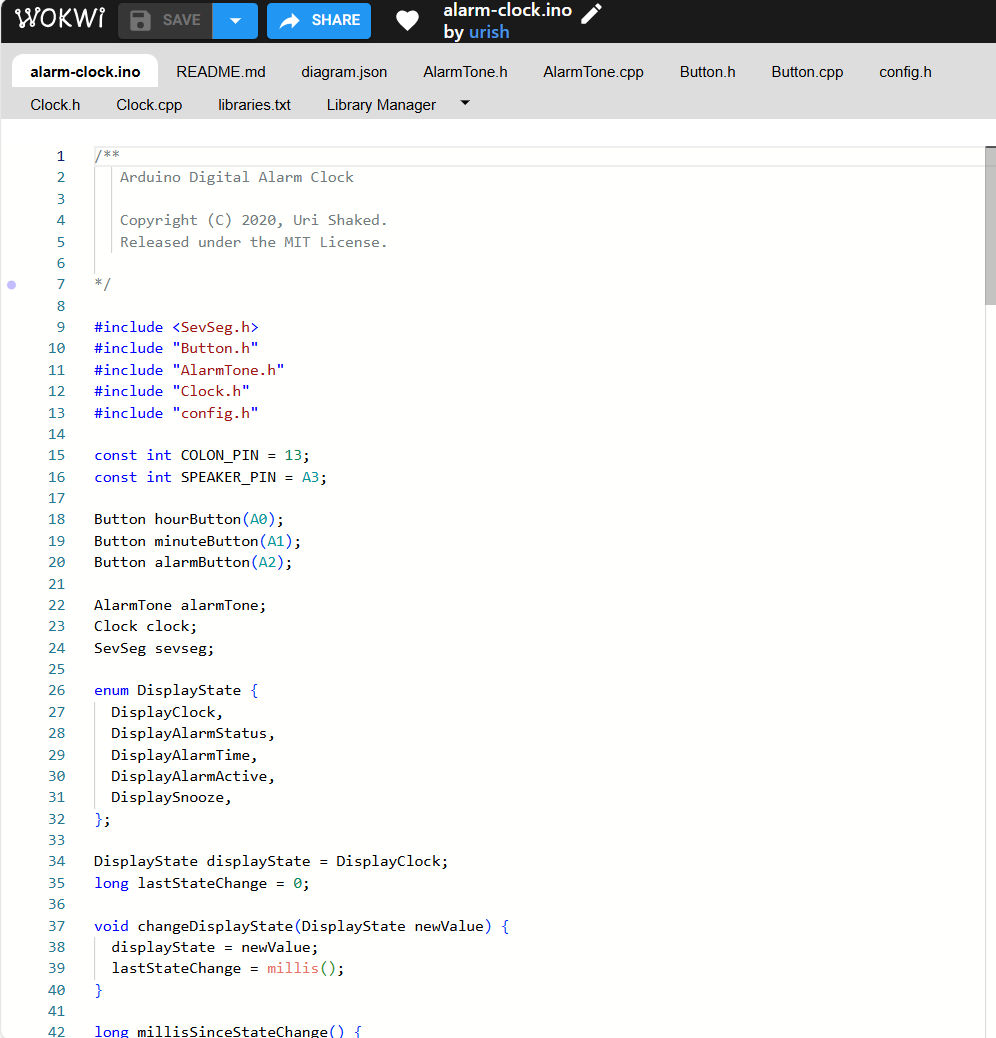Screen dimensions: 996x1038
Task: Open the AlarmTone.cpp tab
Action: 593,71
